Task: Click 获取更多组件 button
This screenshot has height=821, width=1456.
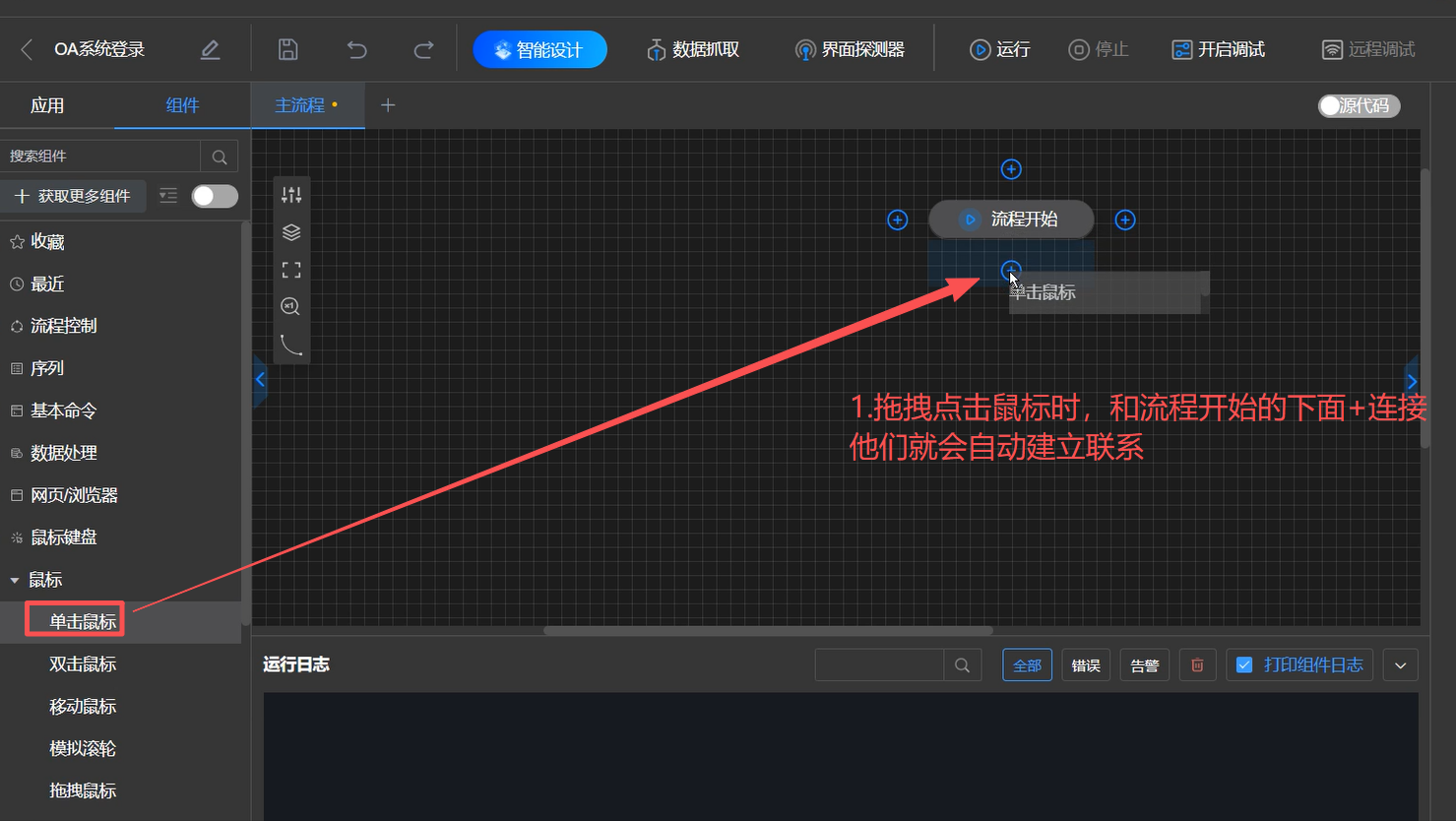Action: tap(73, 196)
